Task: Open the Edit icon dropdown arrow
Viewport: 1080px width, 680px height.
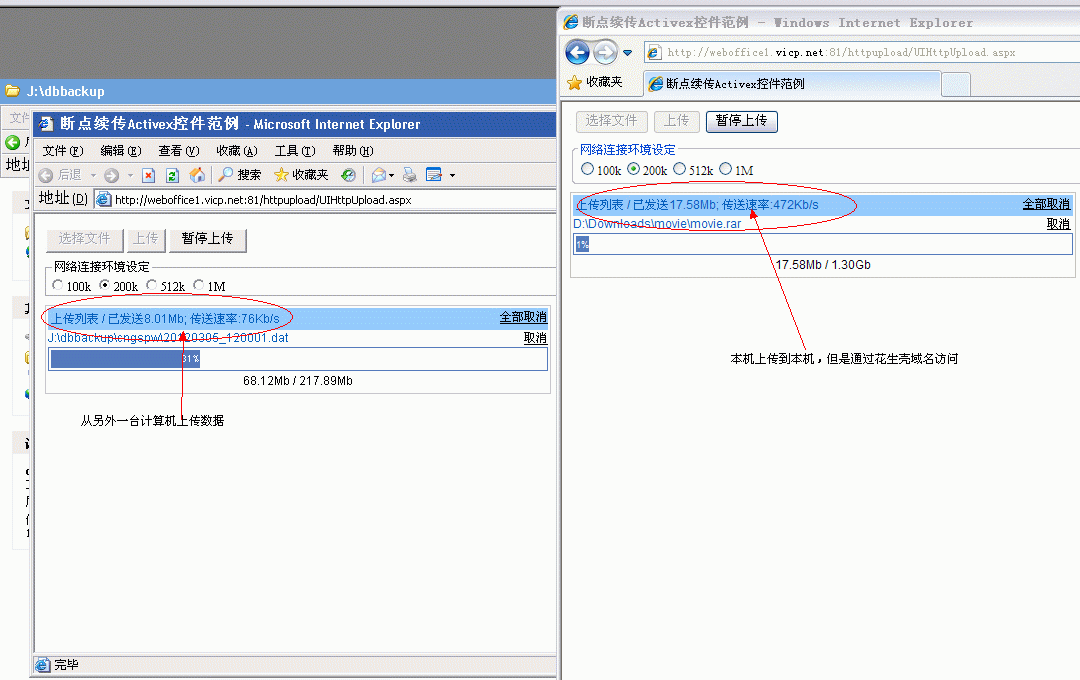Action: tap(451, 174)
